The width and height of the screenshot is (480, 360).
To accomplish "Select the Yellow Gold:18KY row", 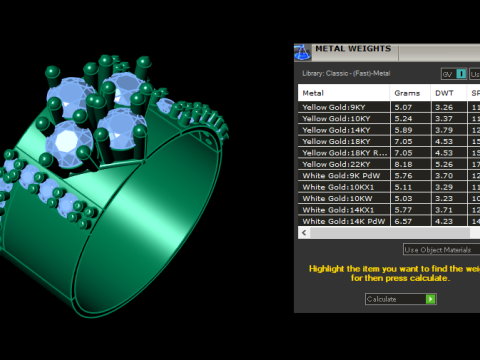I will pos(389,141).
